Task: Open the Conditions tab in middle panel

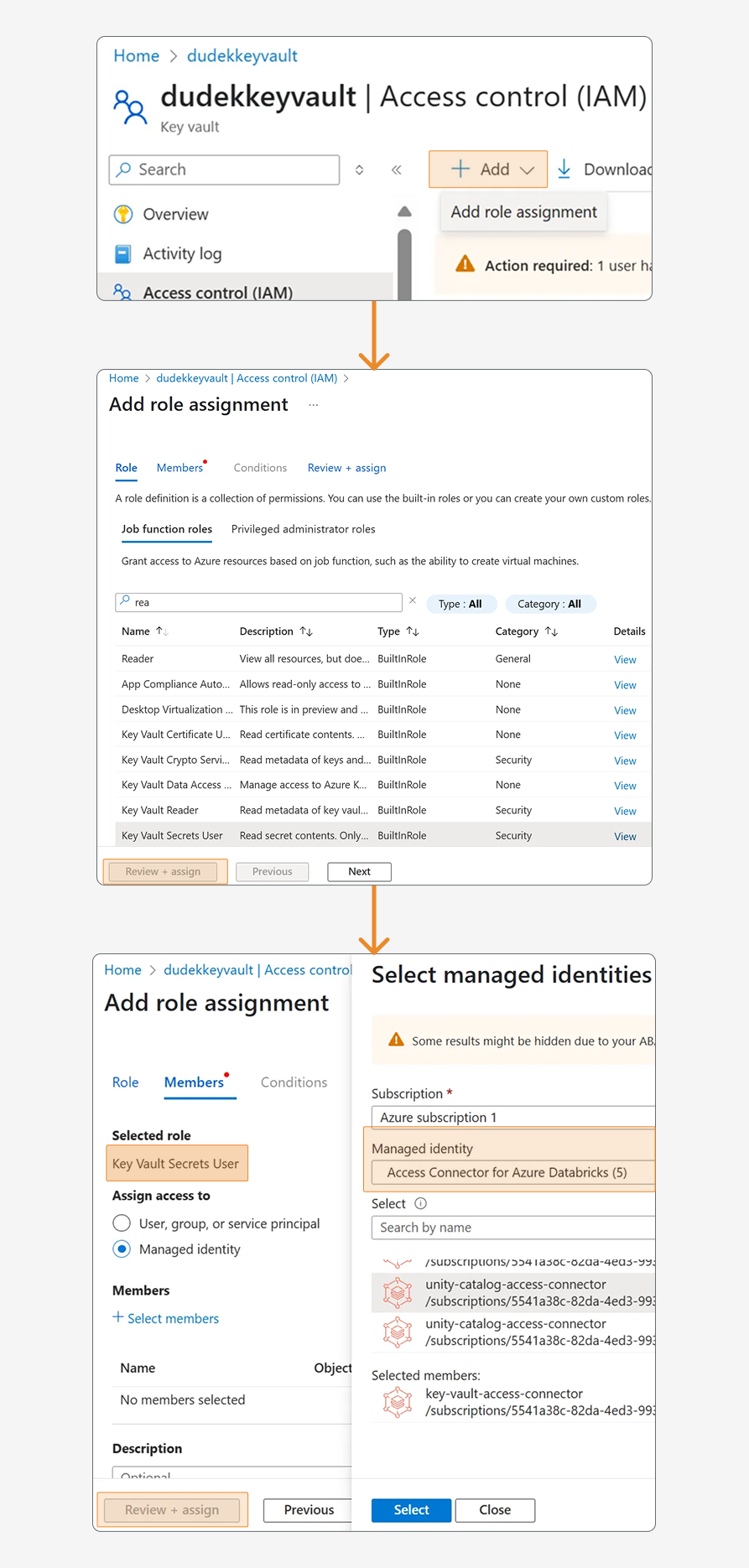Action: (260, 468)
